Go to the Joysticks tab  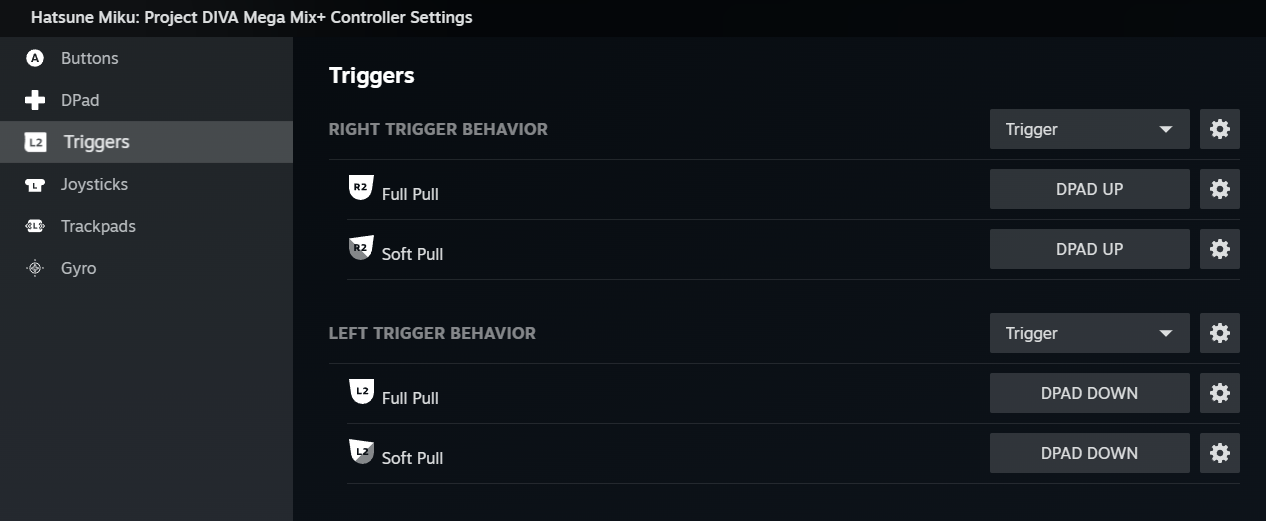(94, 184)
